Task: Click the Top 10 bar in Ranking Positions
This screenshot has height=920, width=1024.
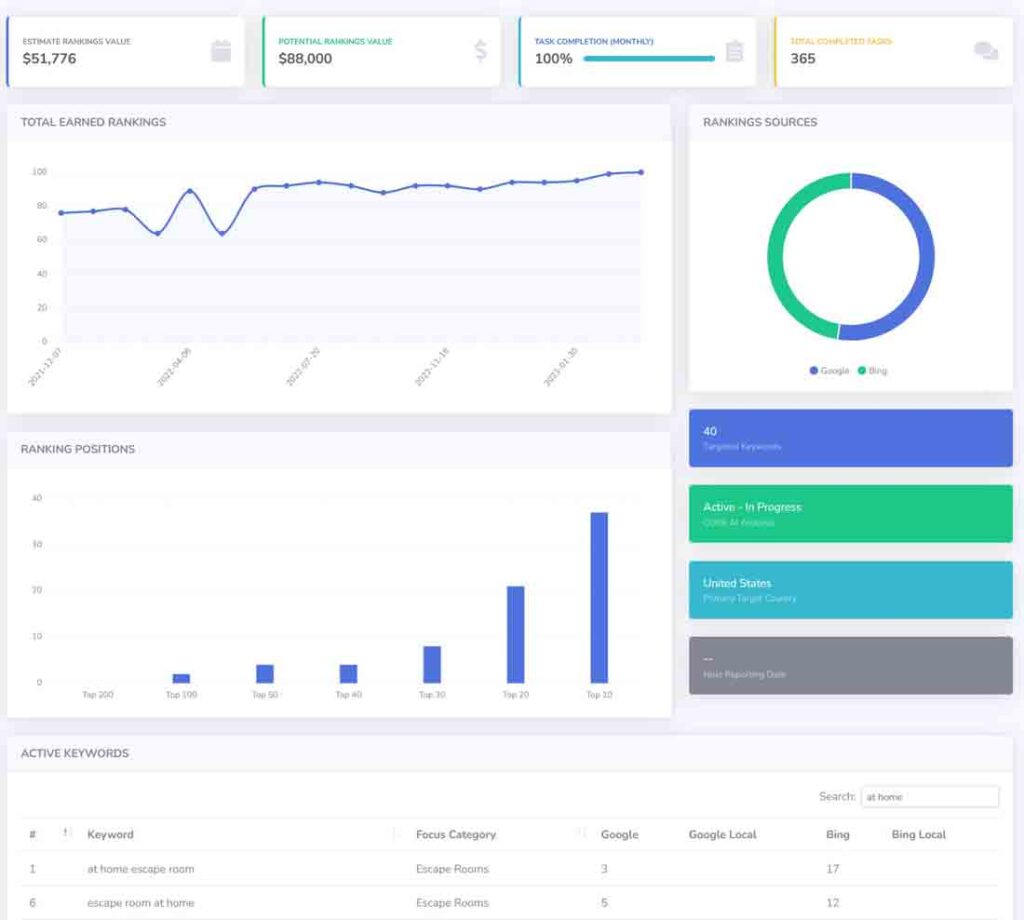Action: point(599,598)
